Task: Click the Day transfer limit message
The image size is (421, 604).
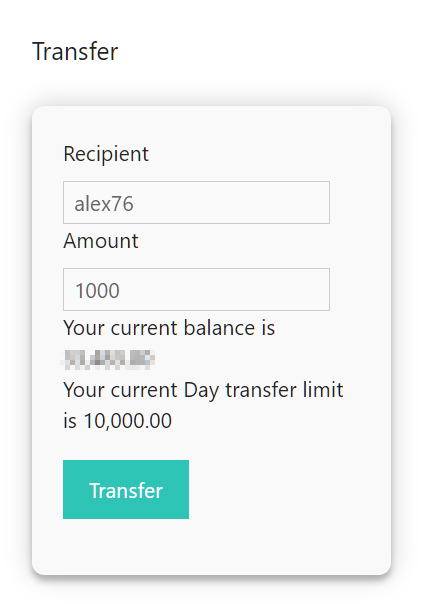Action: coord(203,405)
